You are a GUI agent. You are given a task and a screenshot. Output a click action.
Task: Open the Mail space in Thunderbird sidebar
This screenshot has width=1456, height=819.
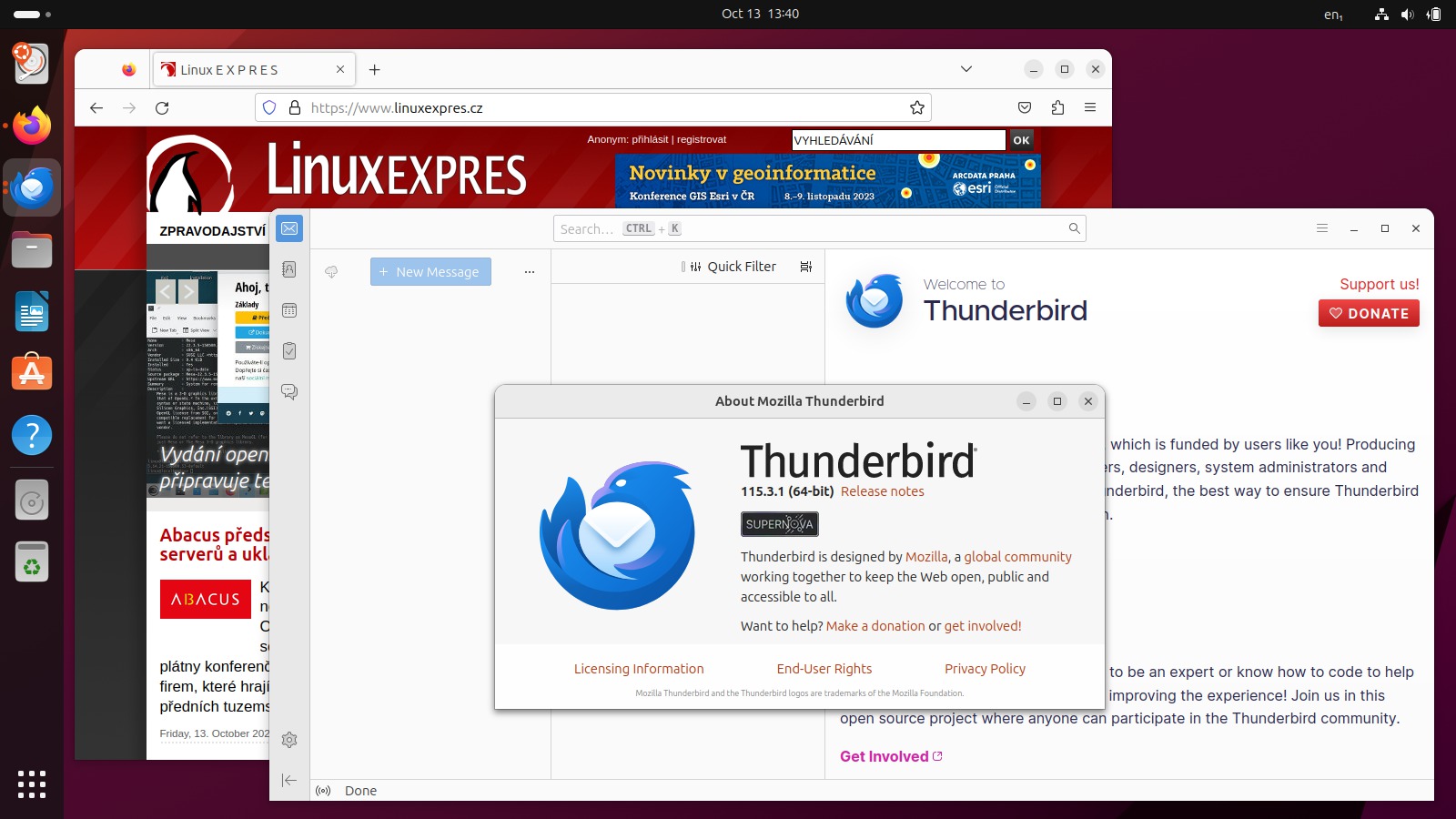point(289,228)
